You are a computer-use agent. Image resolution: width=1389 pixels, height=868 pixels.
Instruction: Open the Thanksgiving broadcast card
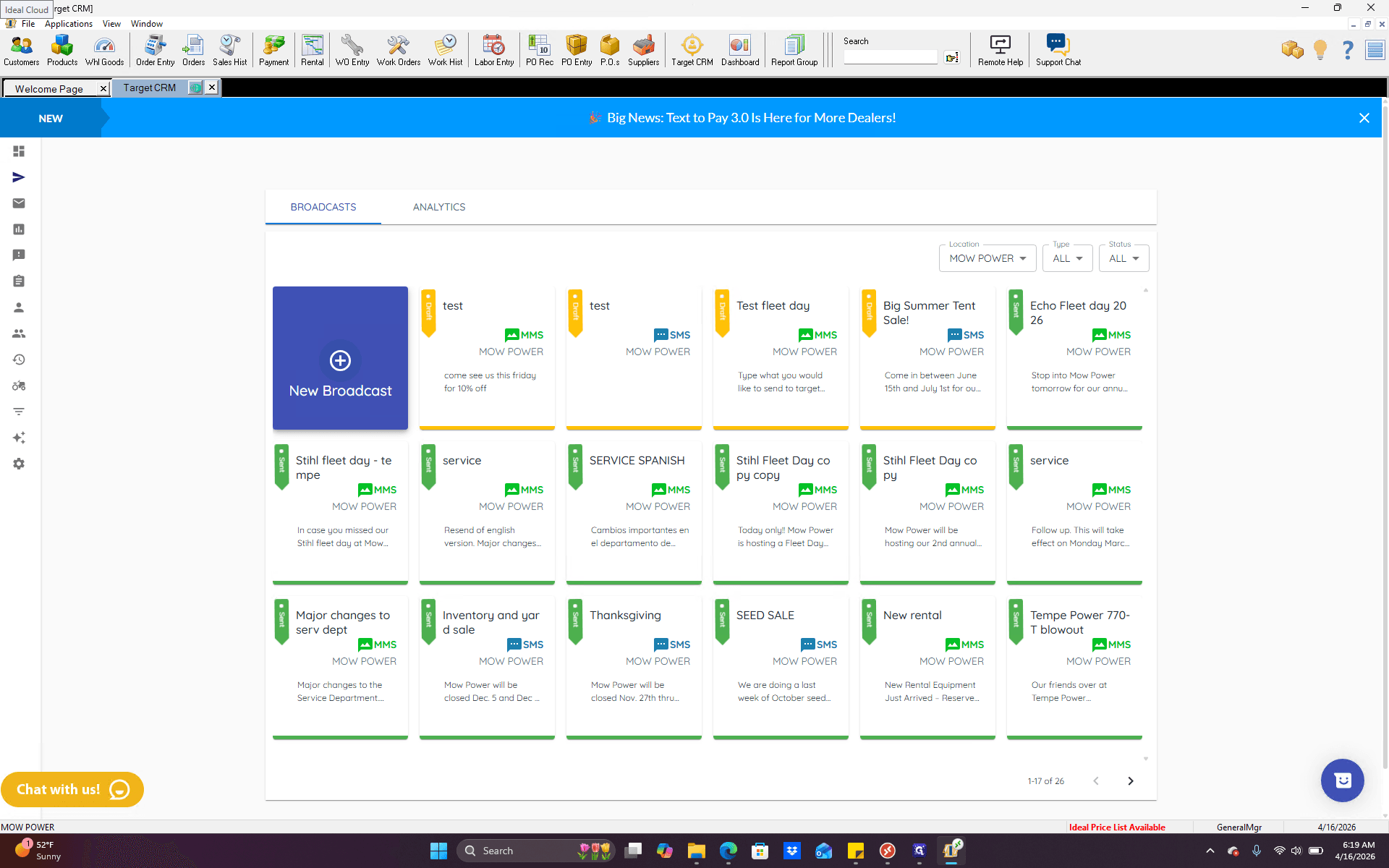(x=634, y=668)
